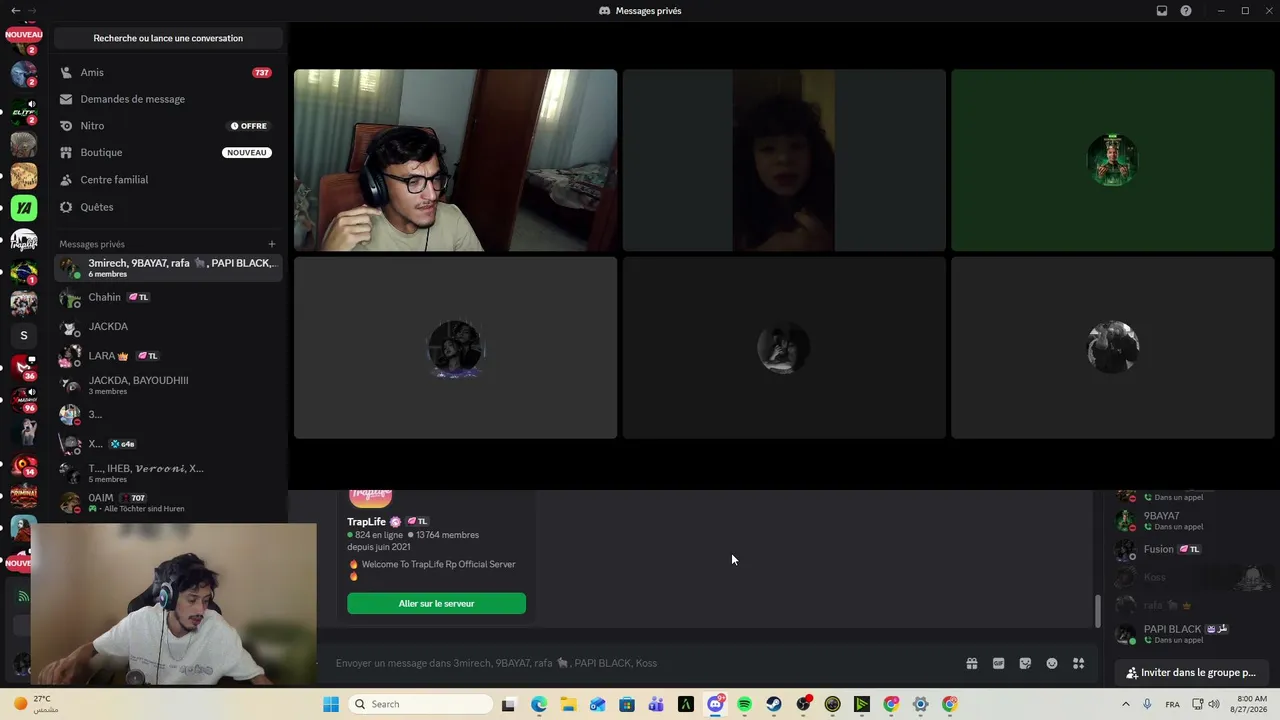Select the green-background call participant tile
The height and width of the screenshot is (720, 1280).
tap(1113, 160)
